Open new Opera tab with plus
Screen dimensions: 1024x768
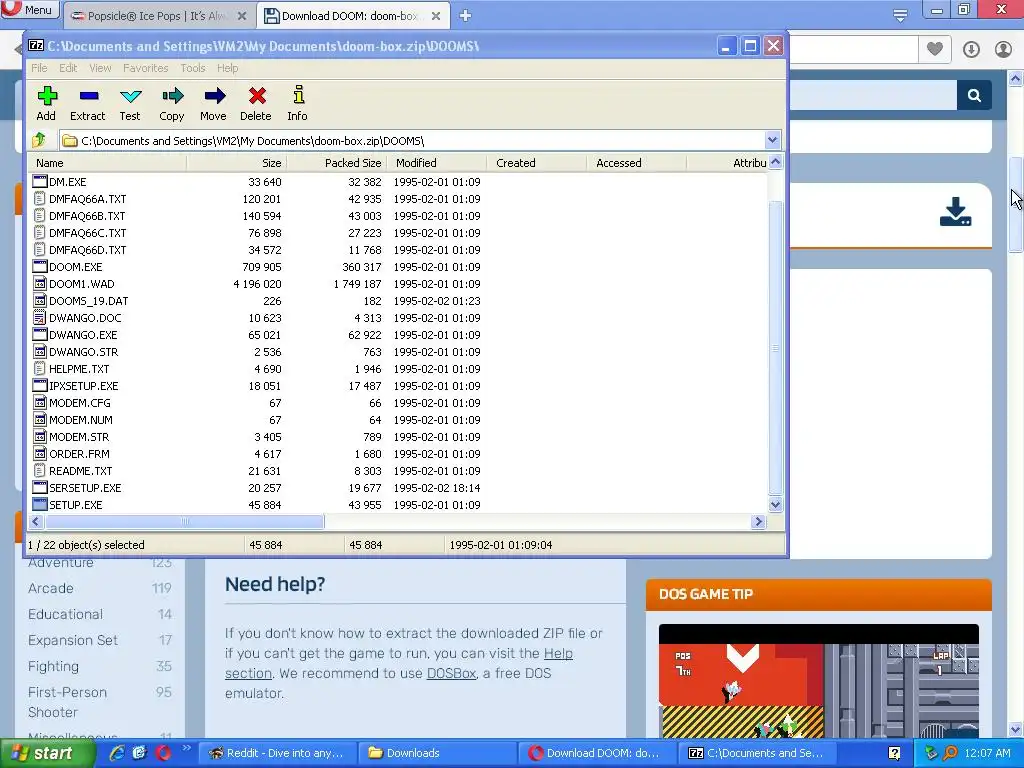pyautogui.click(x=465, y=16)
